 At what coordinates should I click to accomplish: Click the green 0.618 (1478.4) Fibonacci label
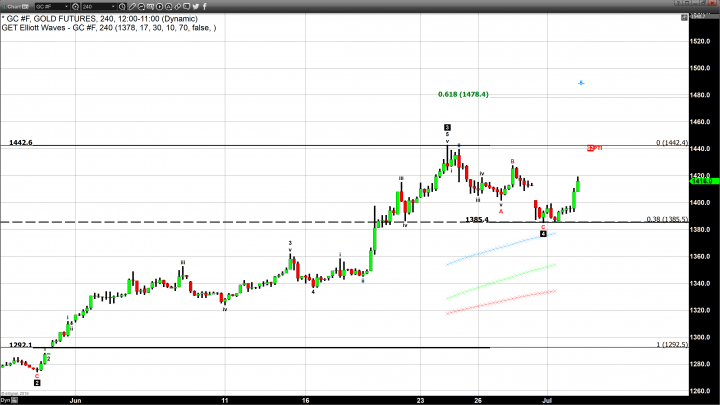tap(463, 94)
